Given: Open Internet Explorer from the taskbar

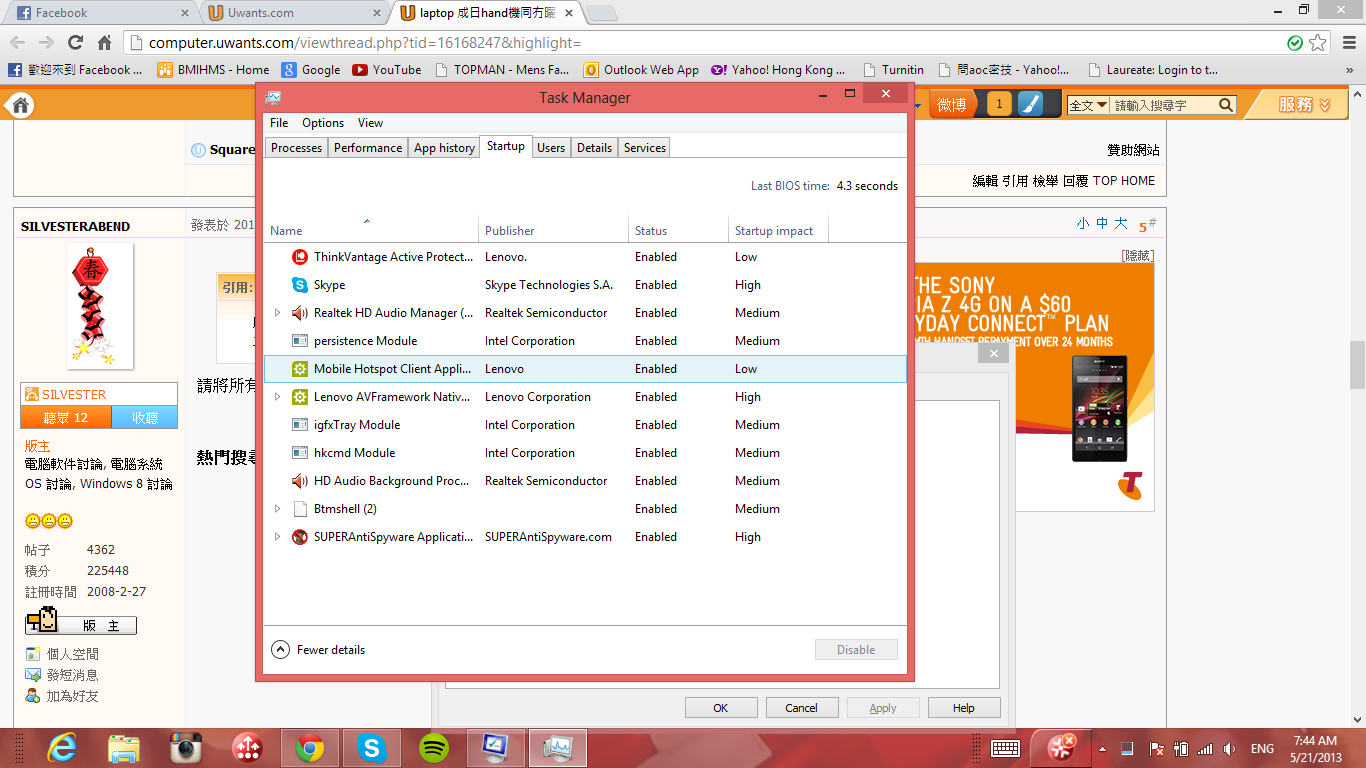Looking at the screenshot, I should click(61, 748).
